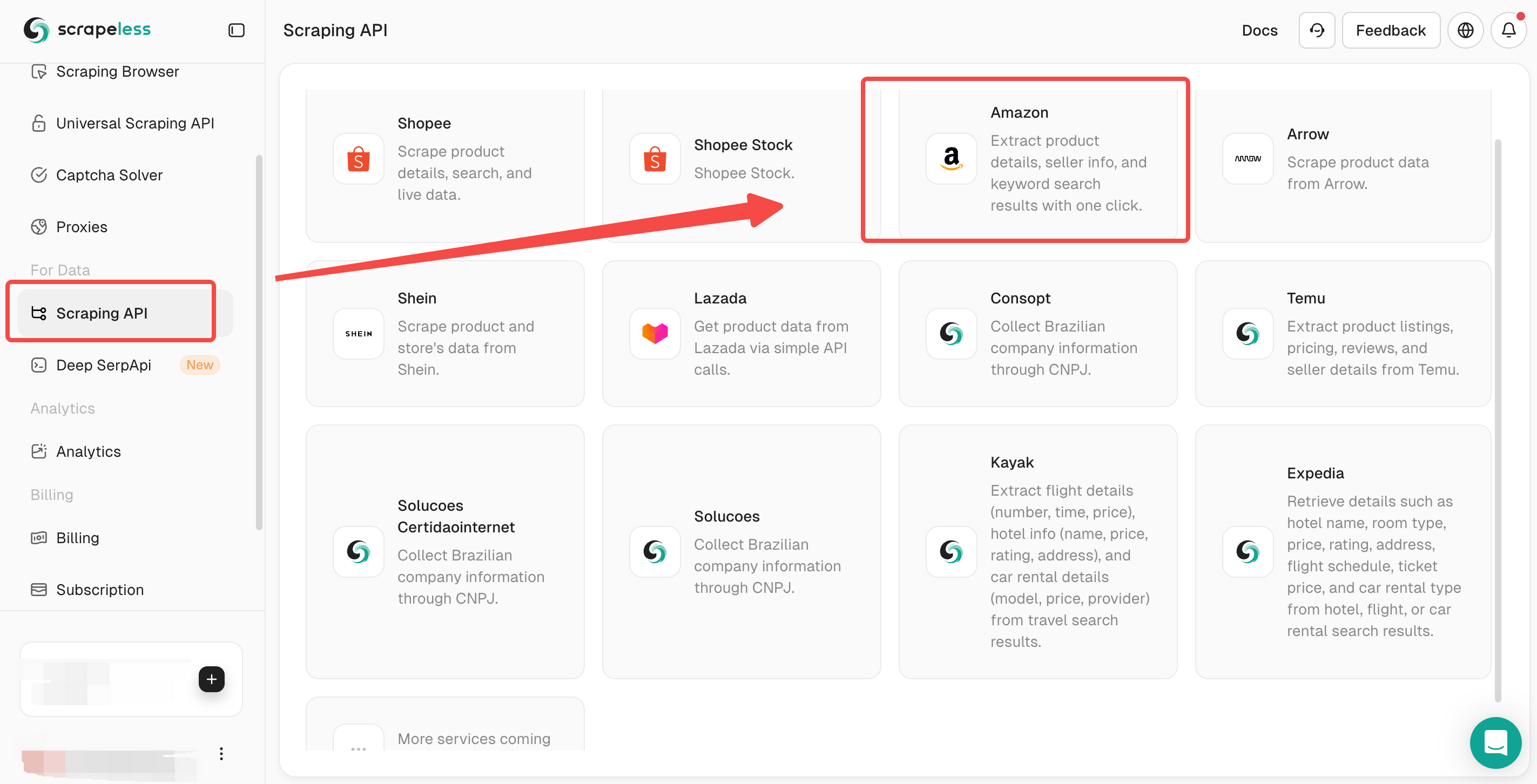Open the Kayak scraper card
The width and height of the screenshot is (1537, 784).
click(x=1038, y=552)
